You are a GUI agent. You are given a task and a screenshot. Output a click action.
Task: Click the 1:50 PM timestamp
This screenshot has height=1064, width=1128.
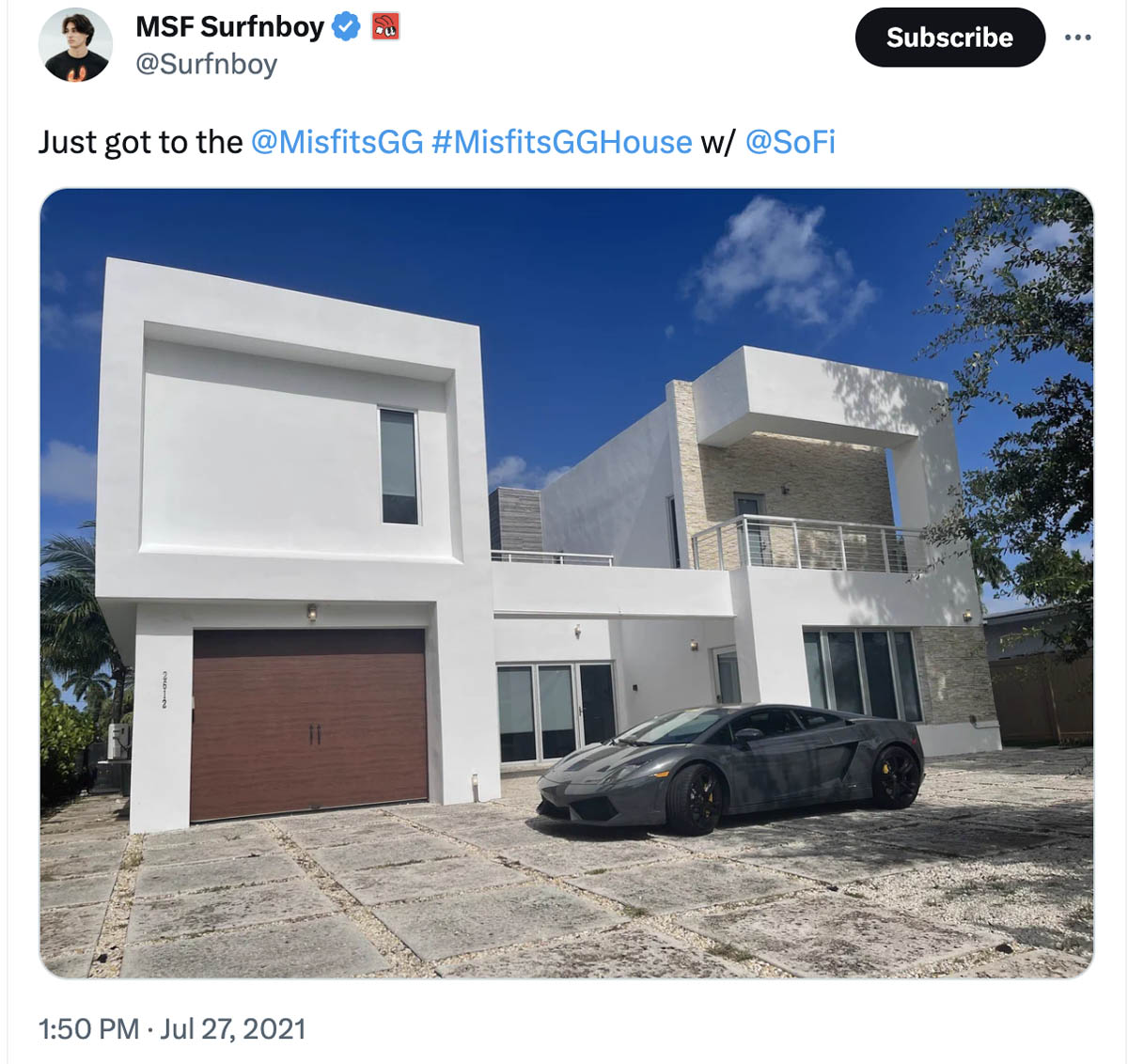coord(88,1029)
